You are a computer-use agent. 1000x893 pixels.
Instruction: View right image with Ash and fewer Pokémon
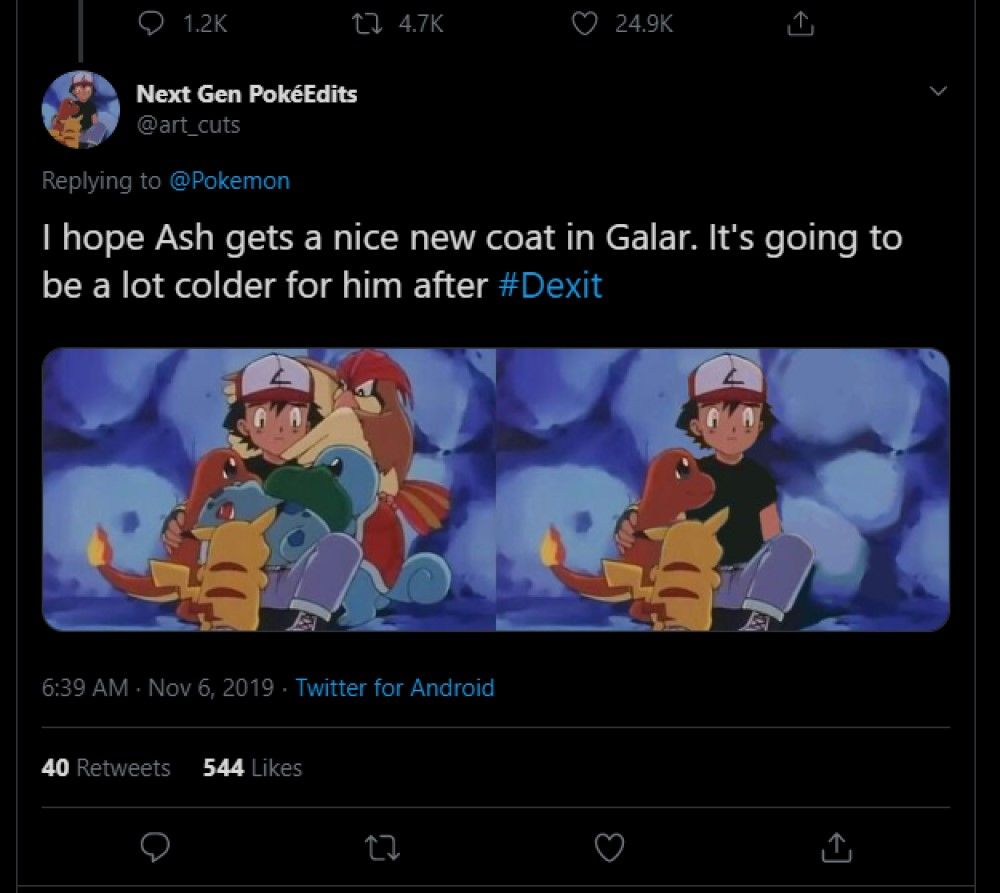click(722, 489)
